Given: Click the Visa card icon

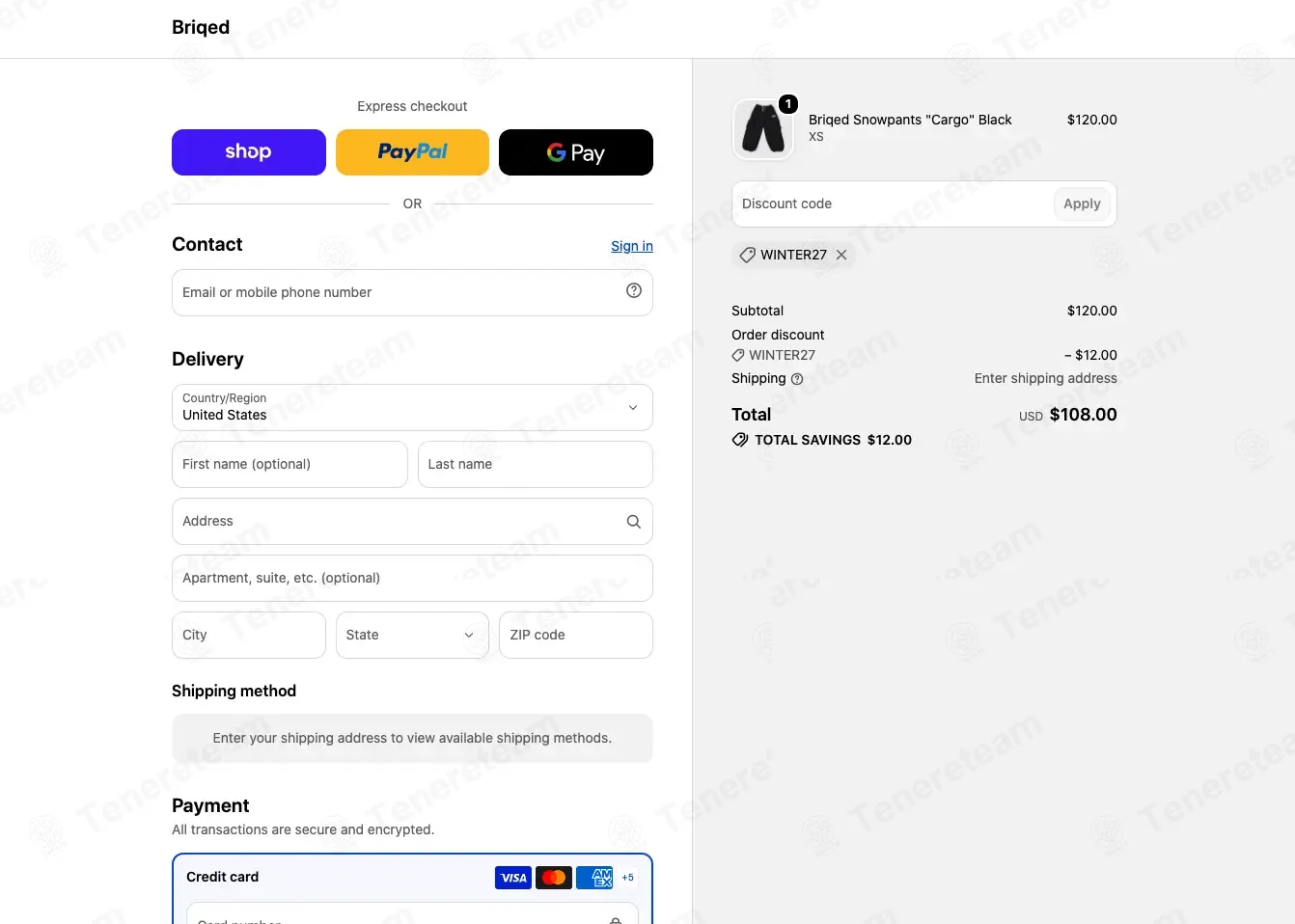Looking at the screenshot, I should 513,878.
